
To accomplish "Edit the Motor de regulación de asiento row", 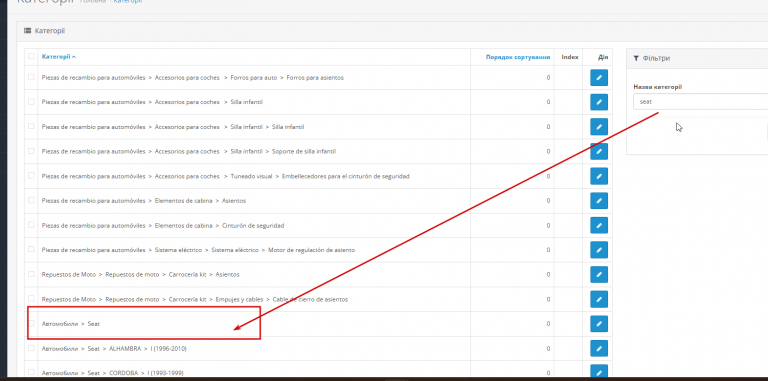I will (x=599, y=250).
